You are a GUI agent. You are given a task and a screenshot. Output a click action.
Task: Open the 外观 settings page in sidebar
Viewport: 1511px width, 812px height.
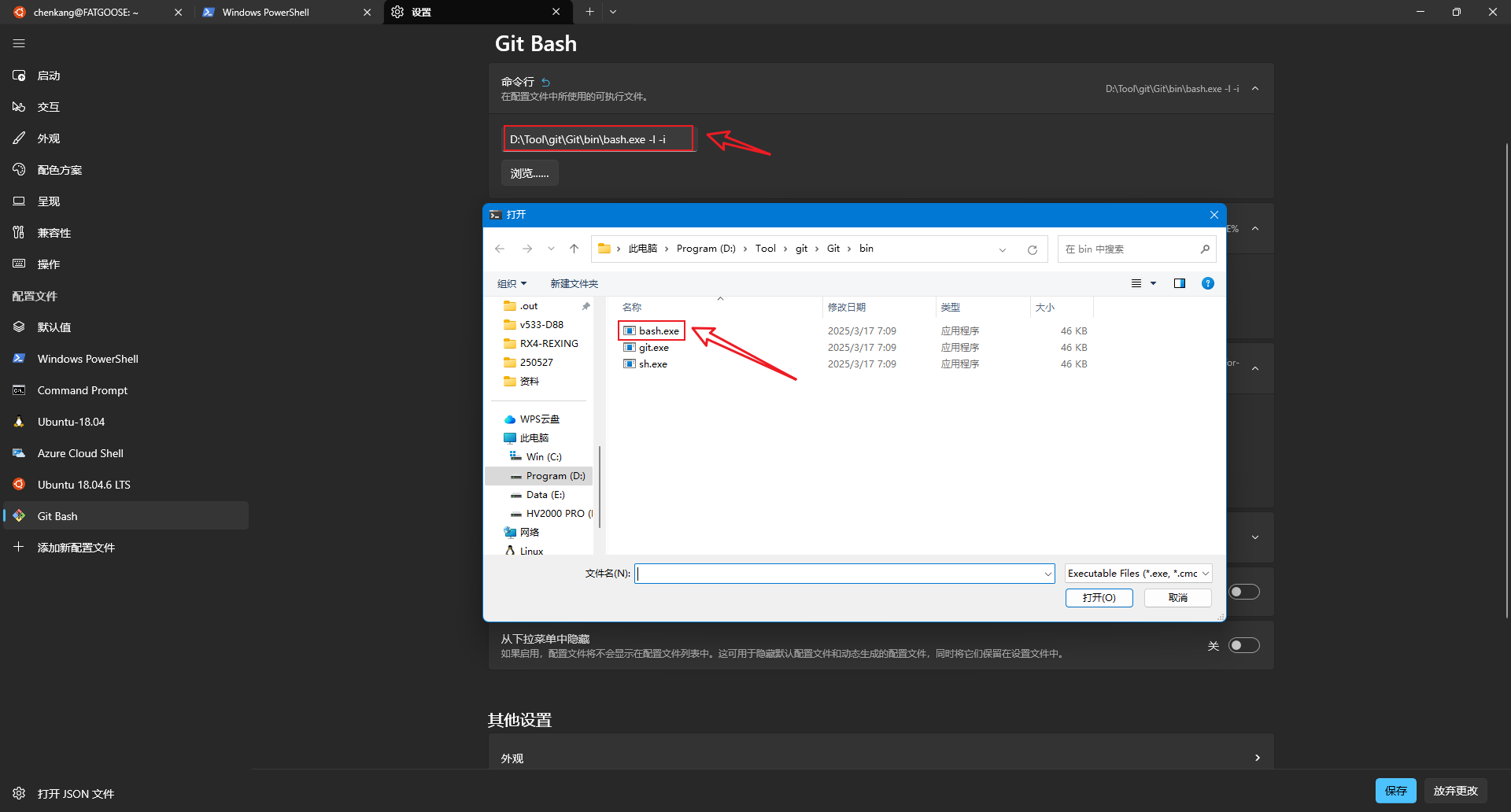[126, 138]
